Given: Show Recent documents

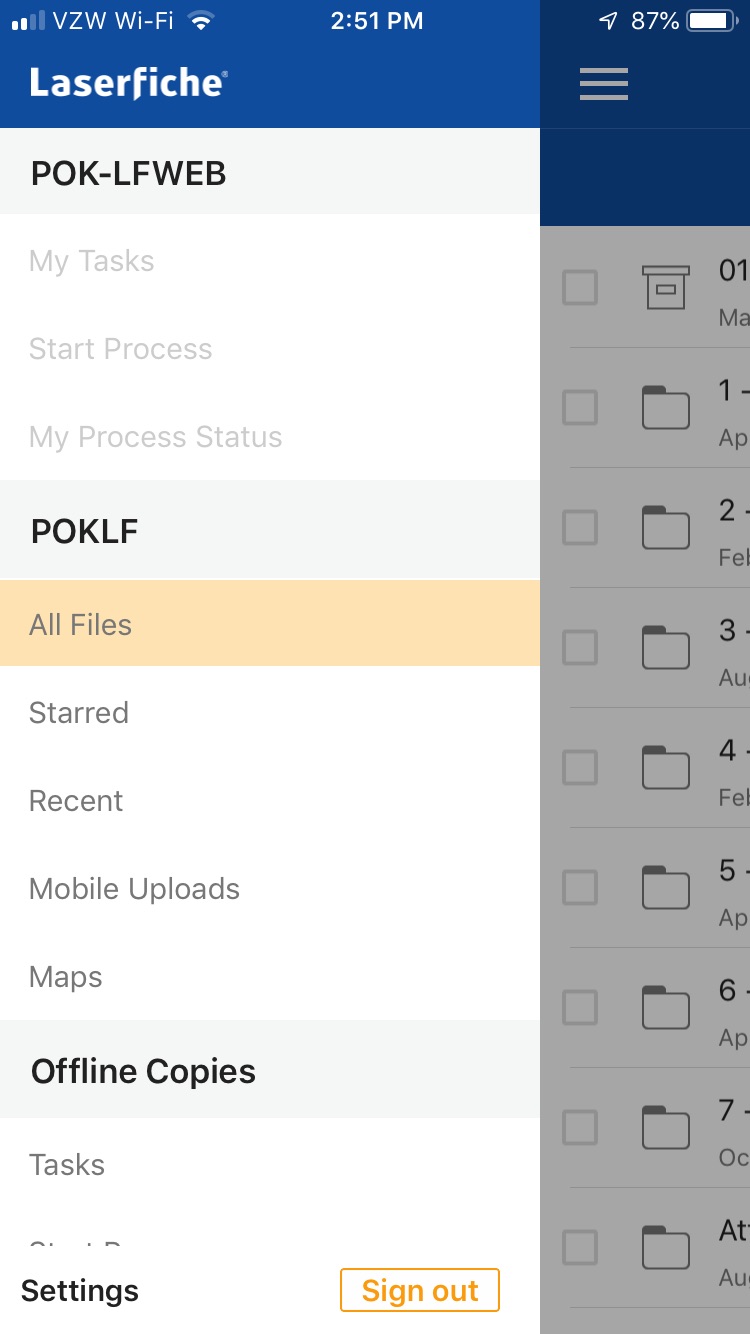Looking at the screenshot, I should [76, 801].
